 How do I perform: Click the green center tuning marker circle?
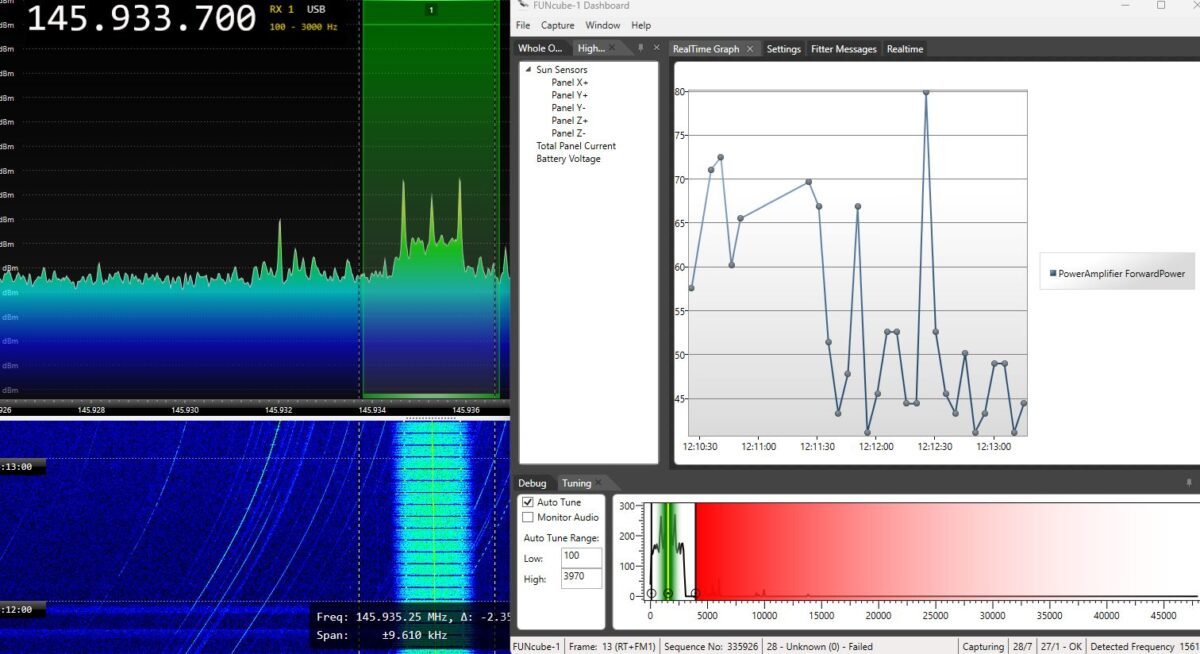click(667, 594)
